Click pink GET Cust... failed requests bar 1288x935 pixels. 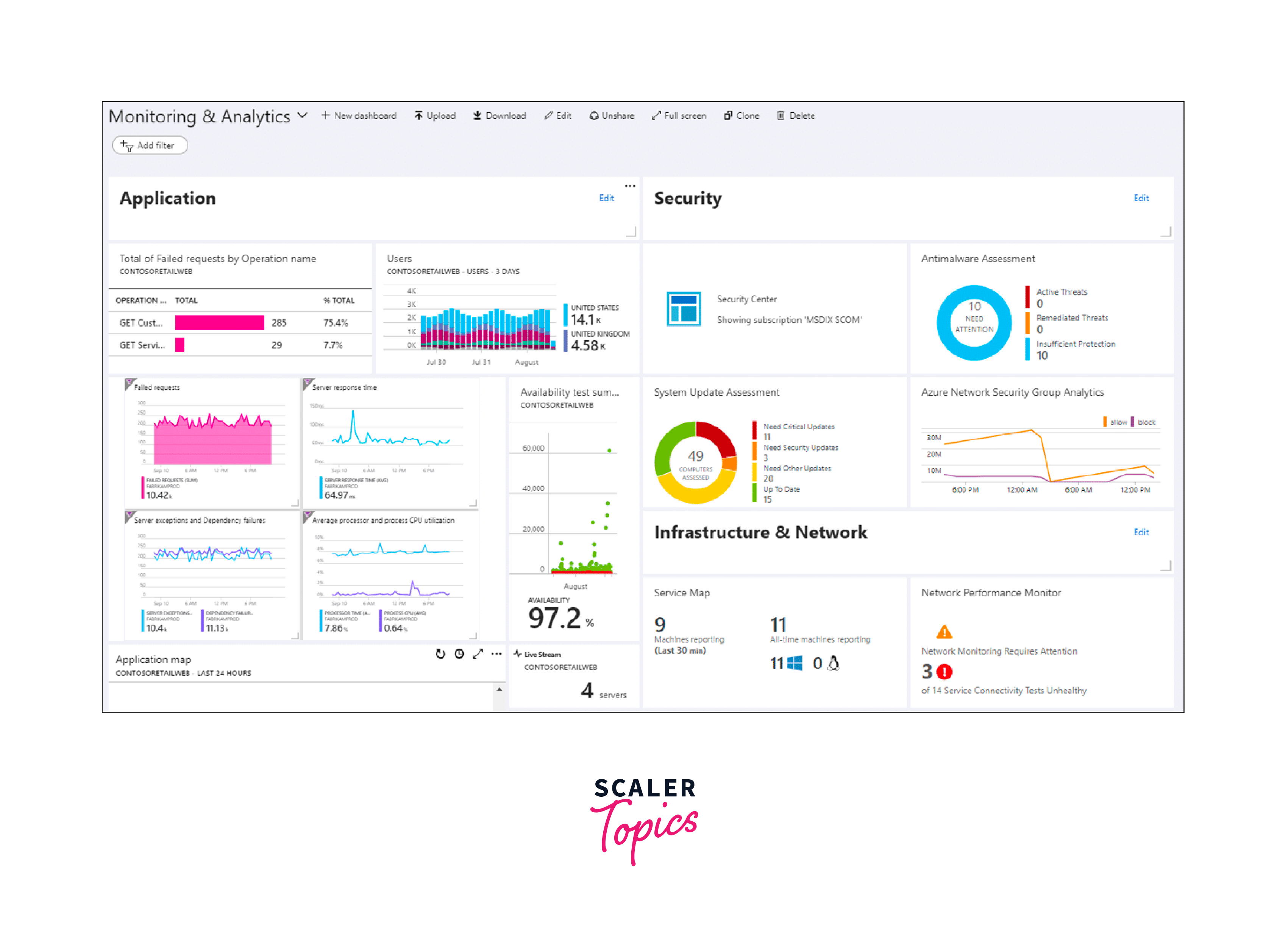point(219,323)
